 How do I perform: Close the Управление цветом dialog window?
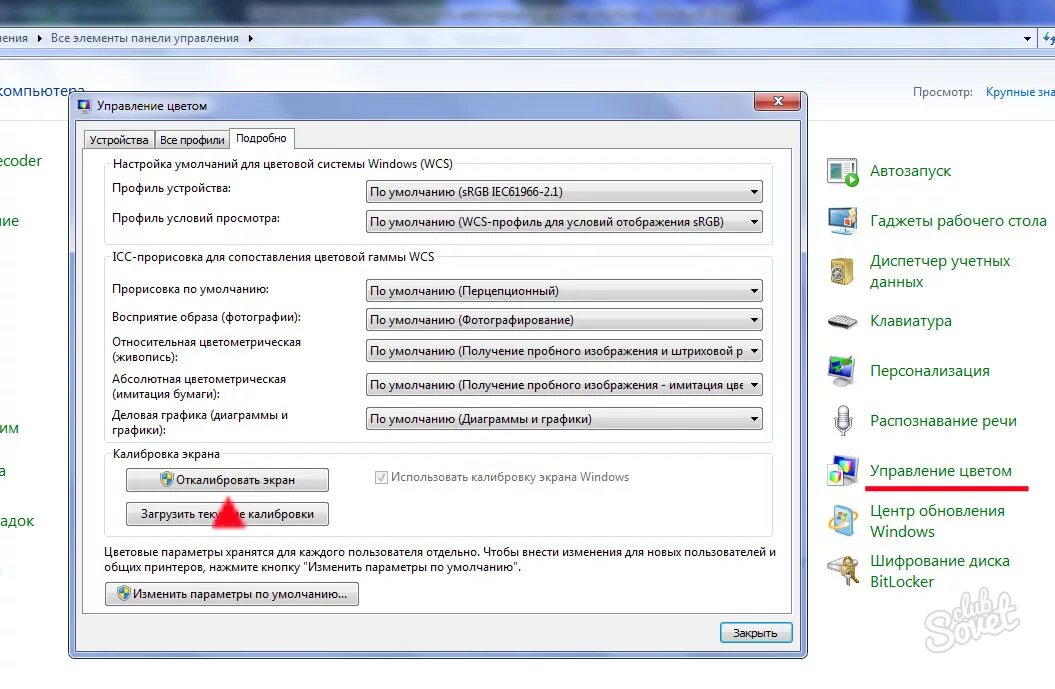pyautogui.click(x=778, y=101)
